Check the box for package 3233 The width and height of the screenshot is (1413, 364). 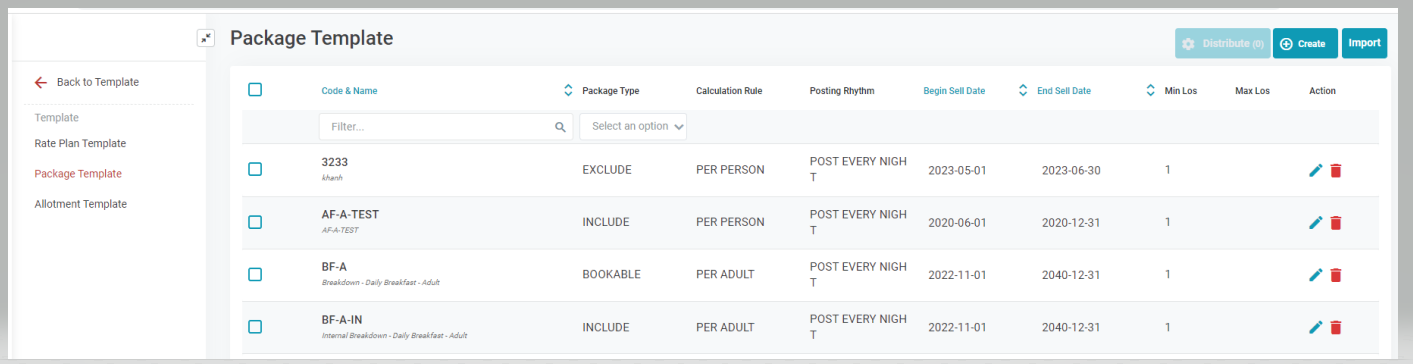pyautogui.click(x=255, y=169)
